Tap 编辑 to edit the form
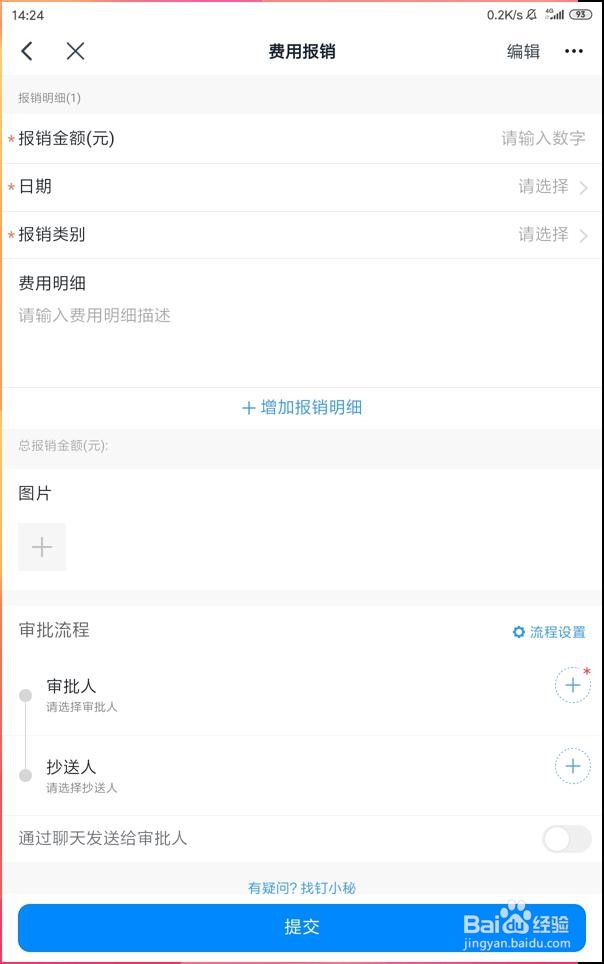 523,51
